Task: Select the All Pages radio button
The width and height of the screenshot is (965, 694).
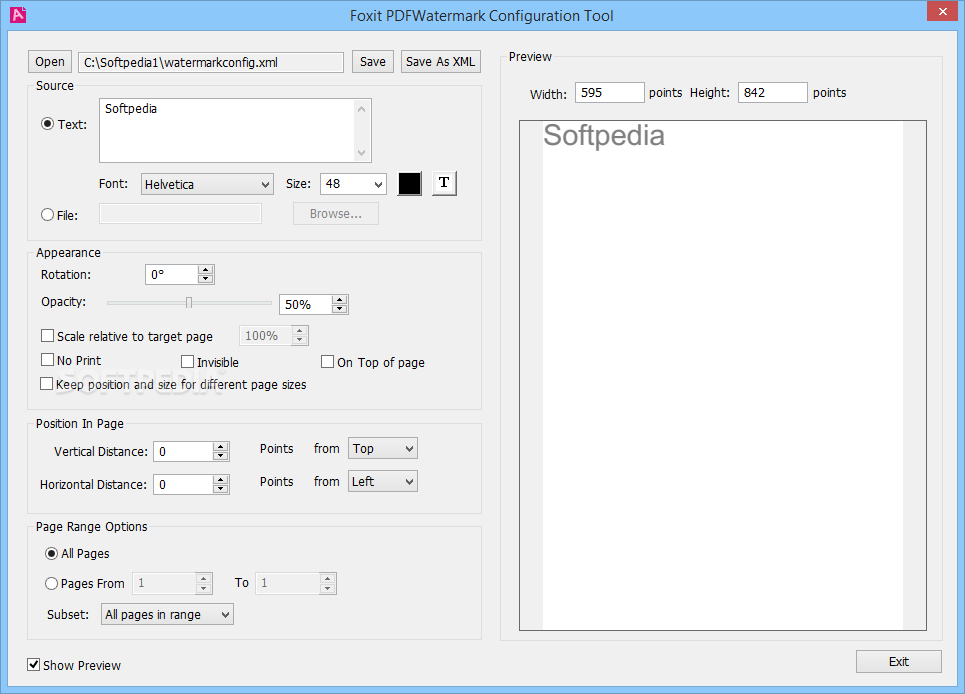Action: (x=52, y=554)
